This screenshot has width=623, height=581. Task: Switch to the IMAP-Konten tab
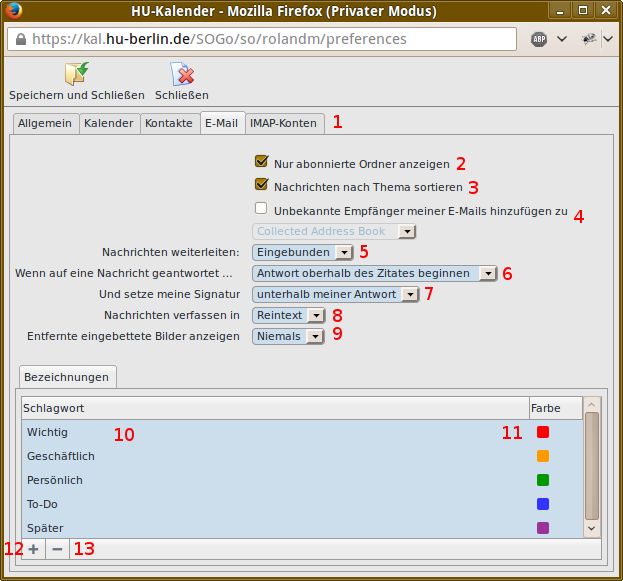click(285, 123)
